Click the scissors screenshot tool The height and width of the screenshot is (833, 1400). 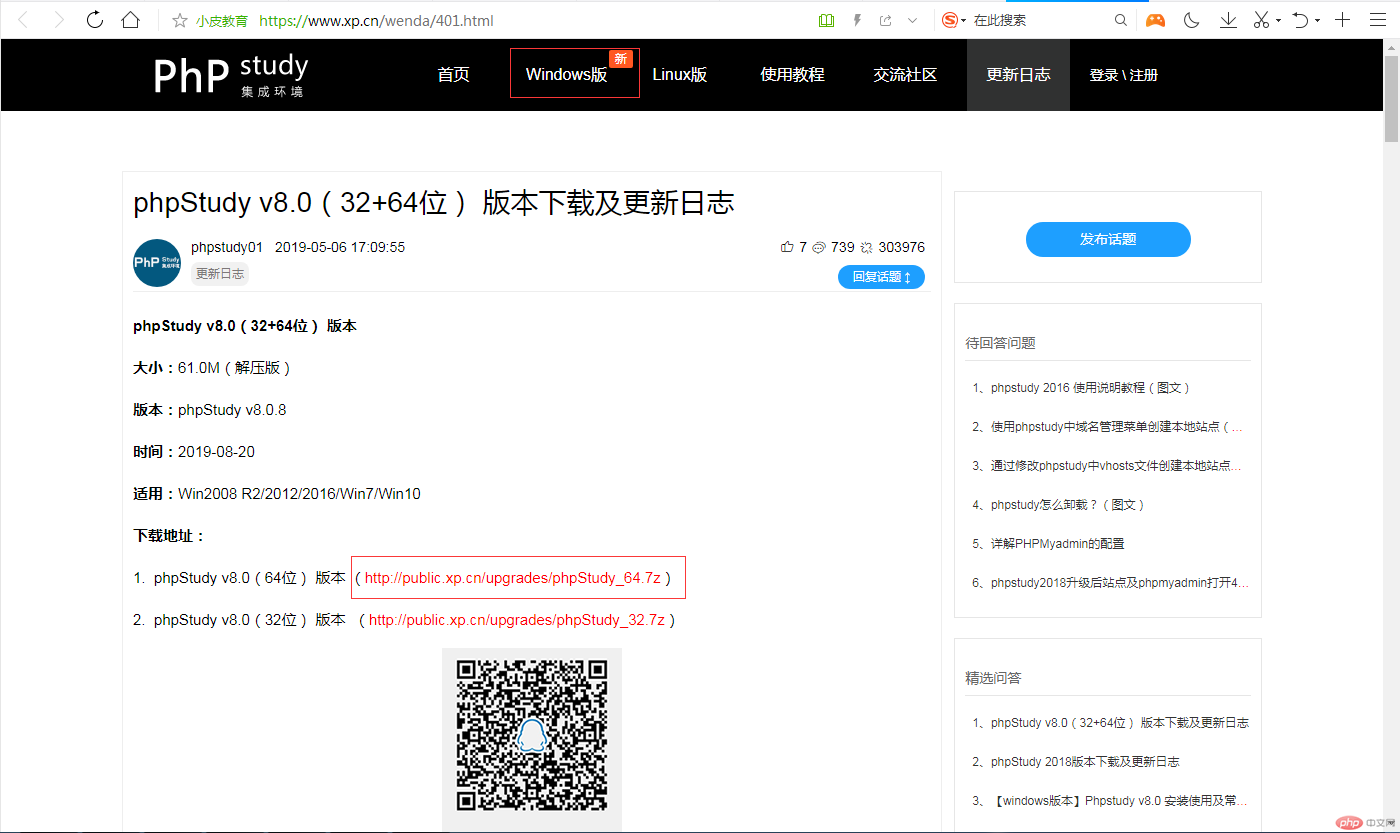(1262, 20)
